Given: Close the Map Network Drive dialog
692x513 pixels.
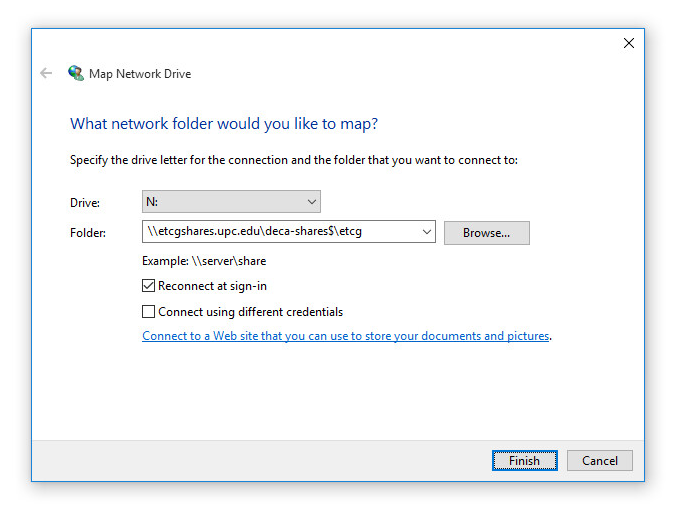Looking at the screenshot, I should (x=629, y=43).
